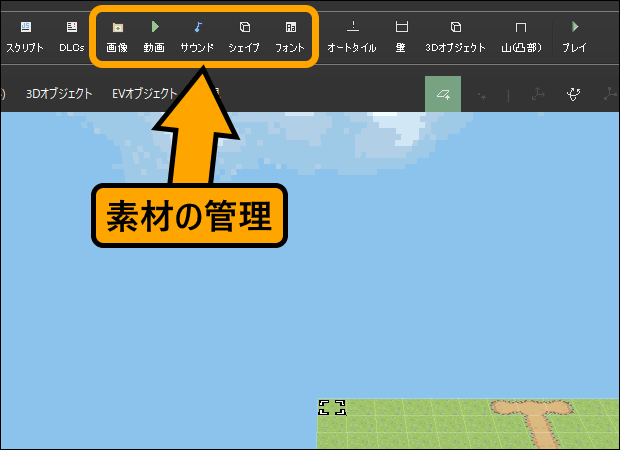
Task: Open the 動画 (Video) asset manager
Action: 154,35
